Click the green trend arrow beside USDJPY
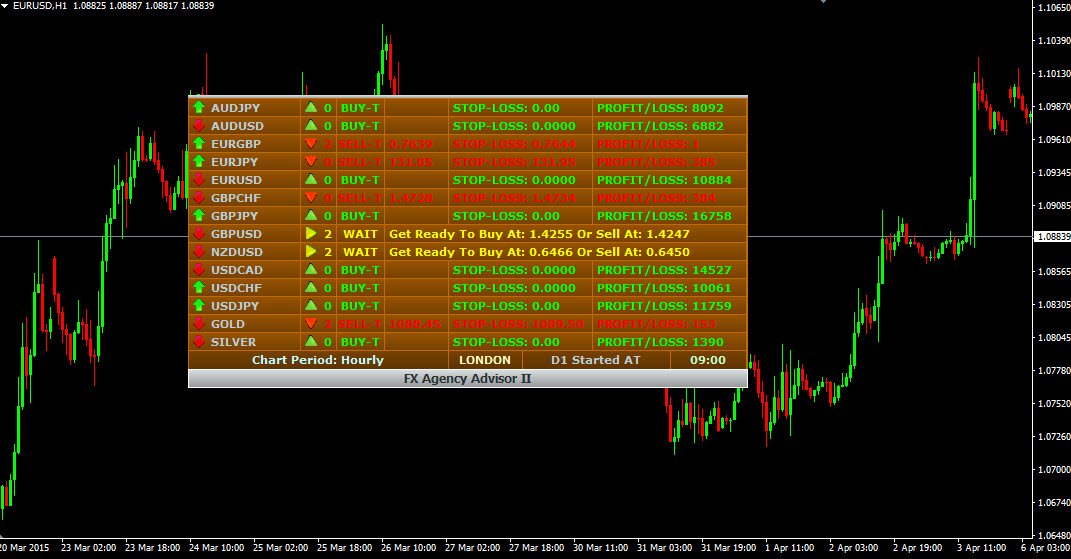1071x559 pixels. [x=199, y=305]
